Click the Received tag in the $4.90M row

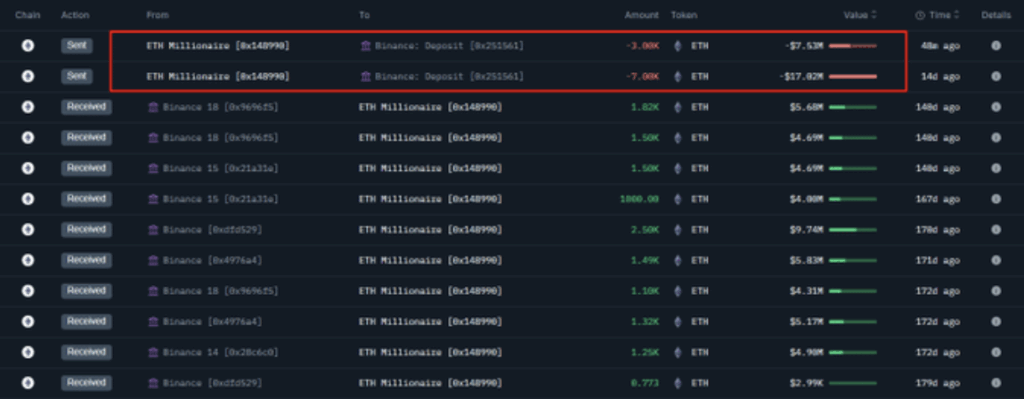(x=86, y=353)
